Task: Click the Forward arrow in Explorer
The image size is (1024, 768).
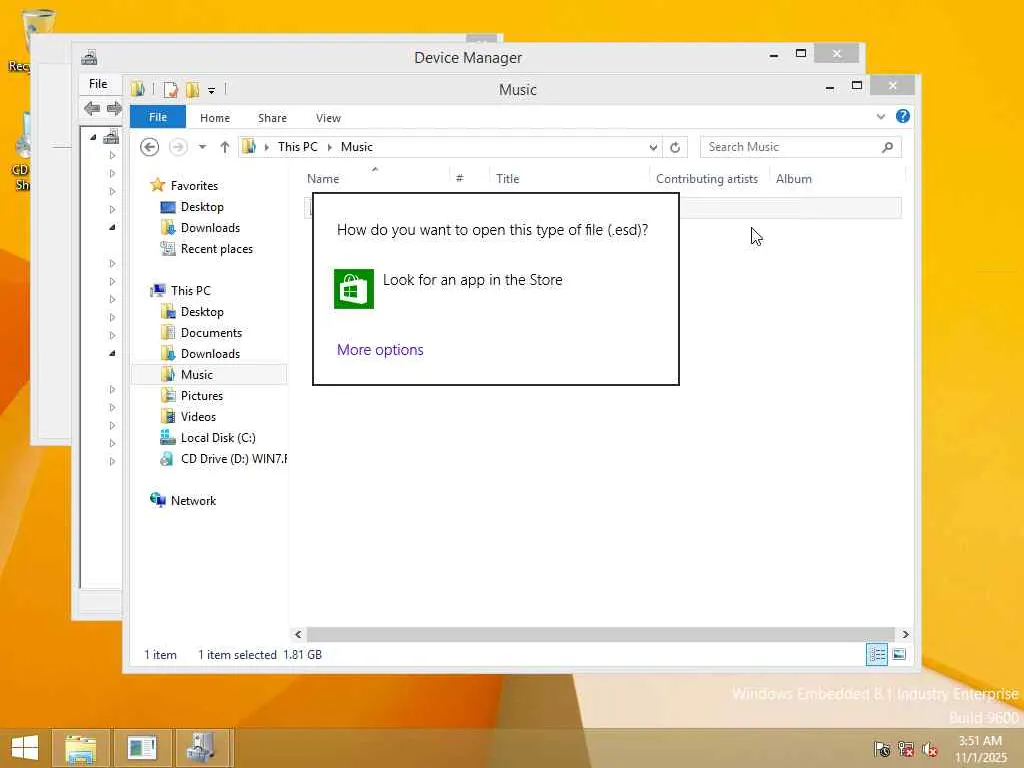Action: pos(178,147)
